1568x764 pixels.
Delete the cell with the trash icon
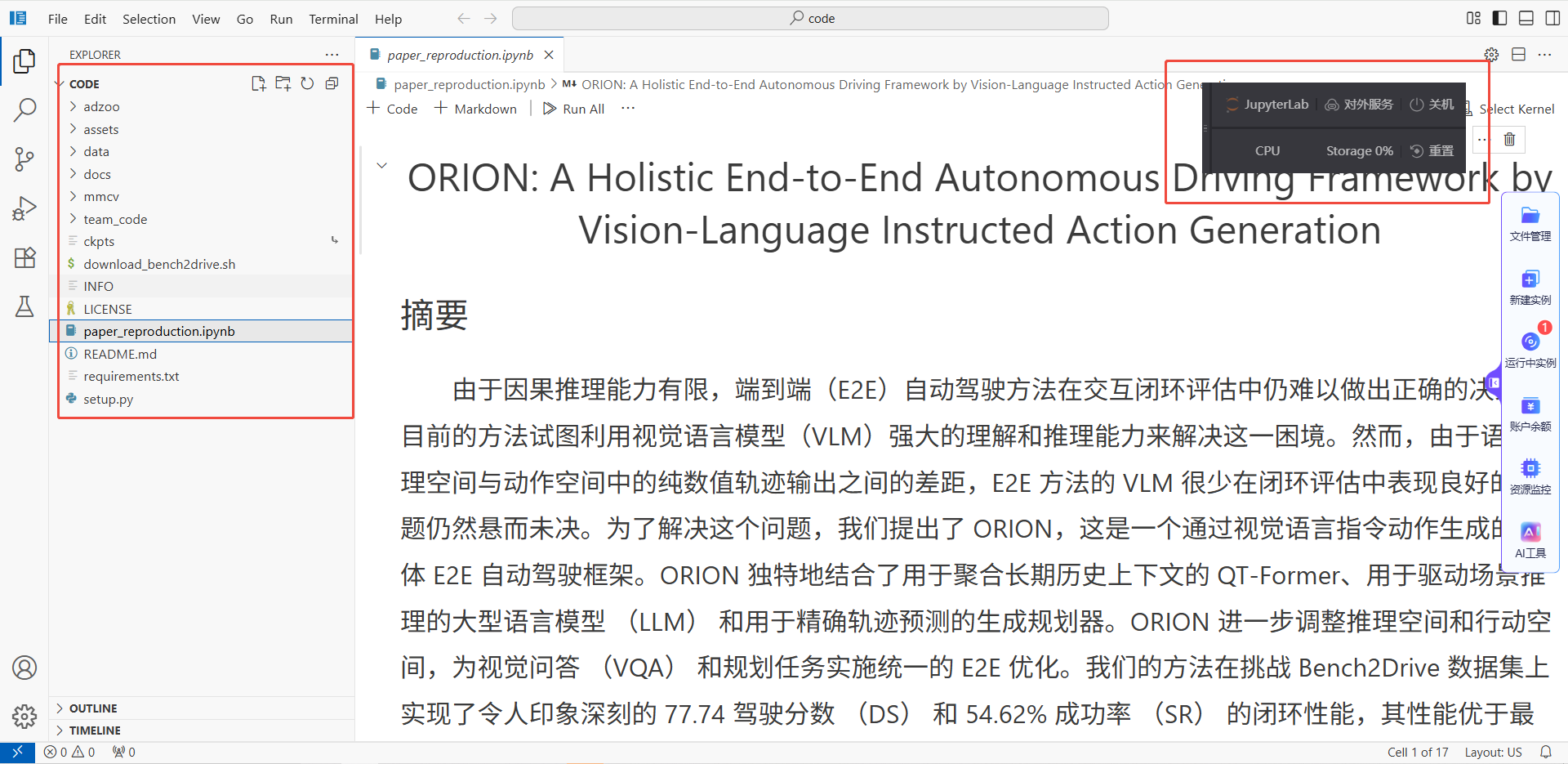coord(1509,139)
